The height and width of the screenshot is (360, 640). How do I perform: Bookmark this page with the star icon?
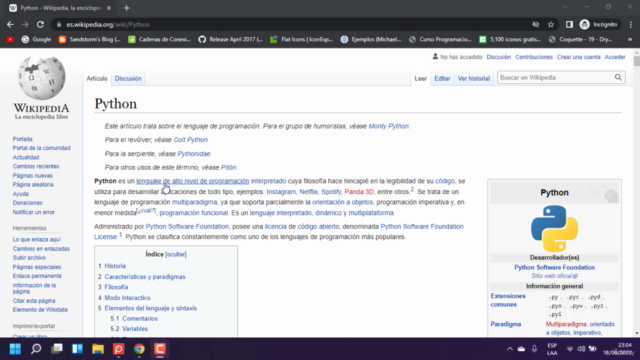click(x=551, y=24)
